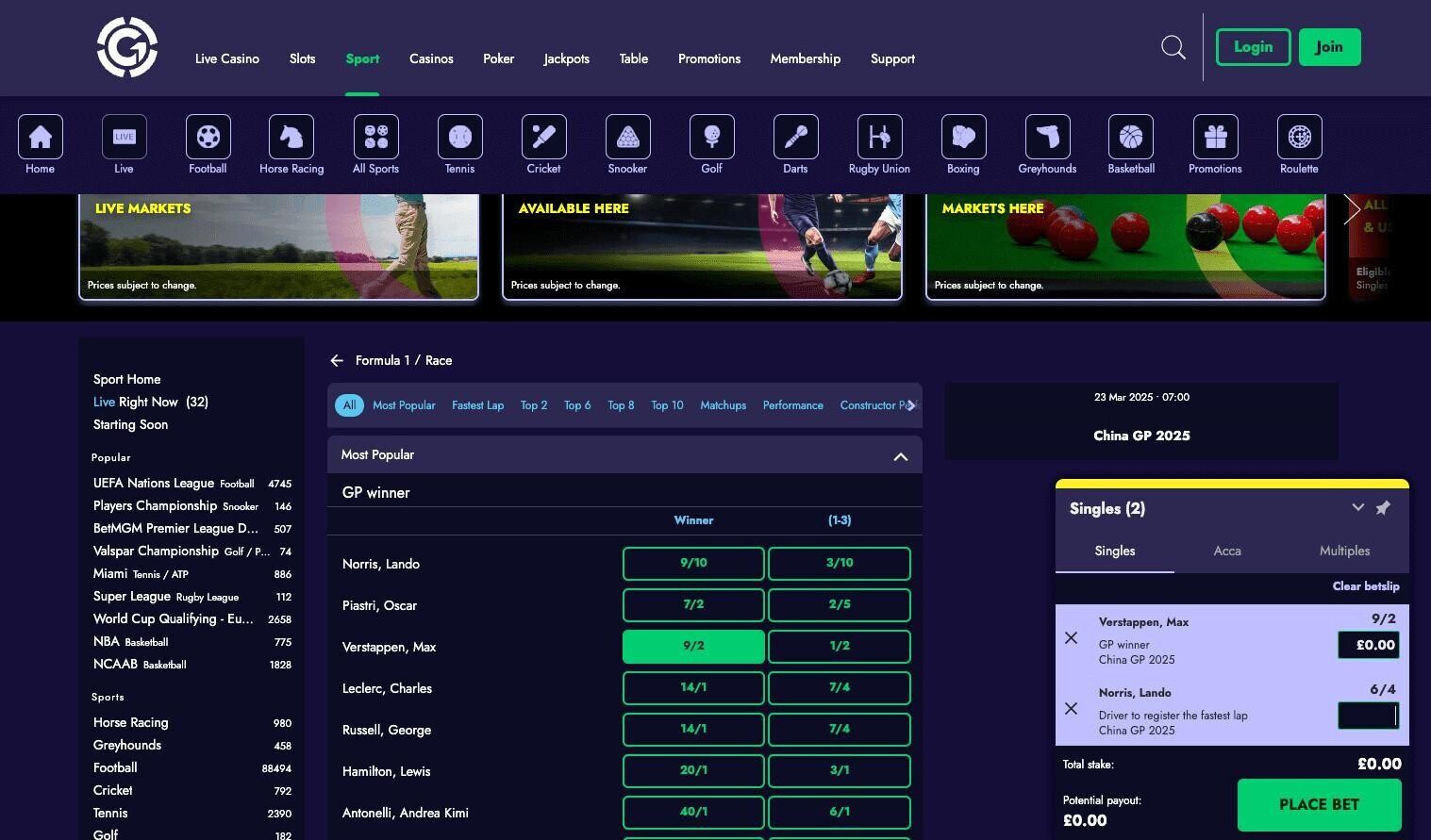
Task: Click the Norris fastest lap stake field
Action: pos(1369,716)
